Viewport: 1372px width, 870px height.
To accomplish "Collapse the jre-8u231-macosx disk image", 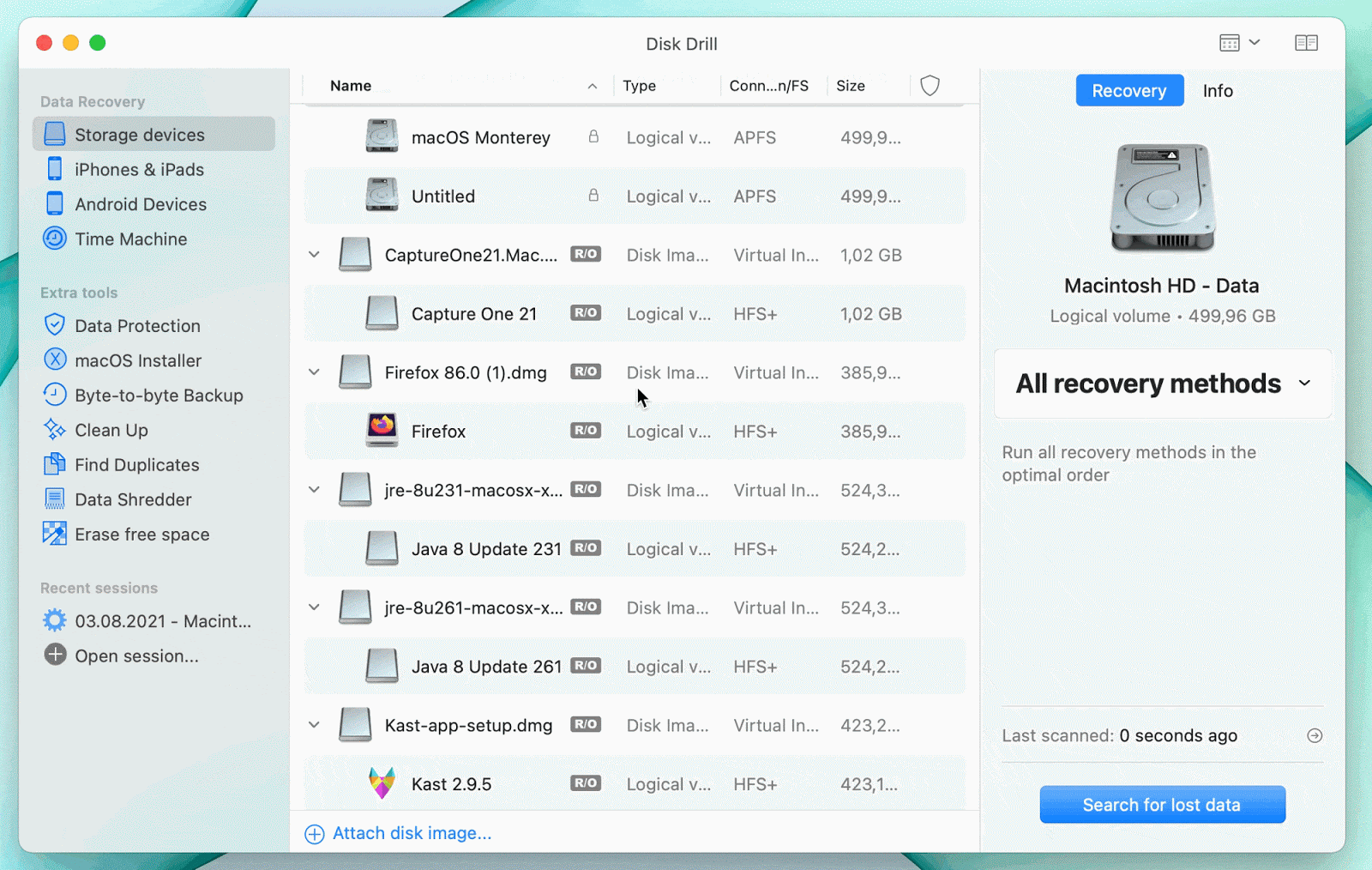I will (x=314, y=490).
